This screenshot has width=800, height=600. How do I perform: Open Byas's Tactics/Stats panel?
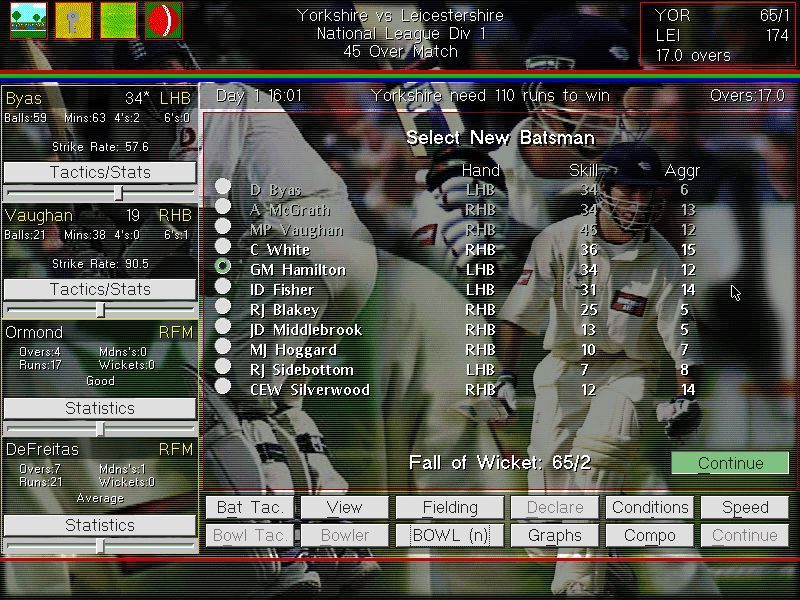coord(100,172)
